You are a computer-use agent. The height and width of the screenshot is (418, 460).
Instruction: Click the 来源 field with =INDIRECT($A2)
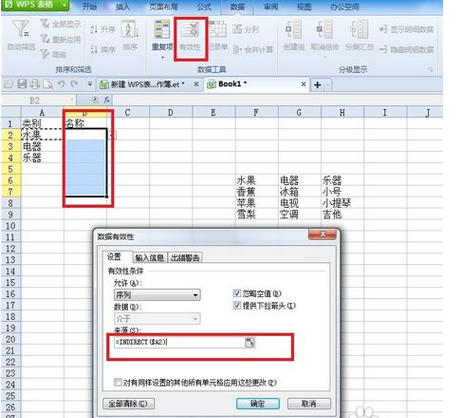[x=179, y=342]
